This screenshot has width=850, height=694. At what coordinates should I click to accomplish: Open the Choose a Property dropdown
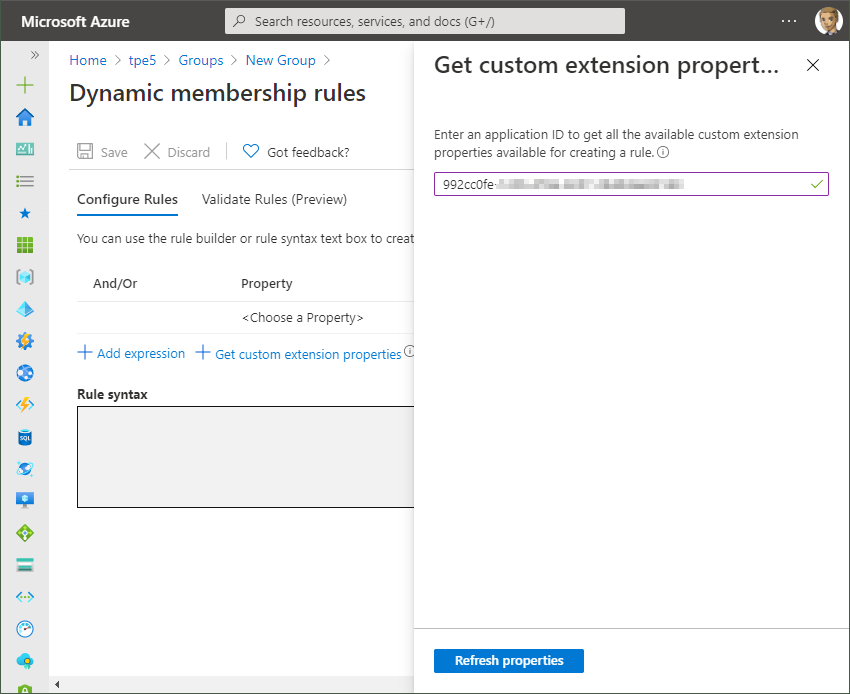tap(302, 318)
